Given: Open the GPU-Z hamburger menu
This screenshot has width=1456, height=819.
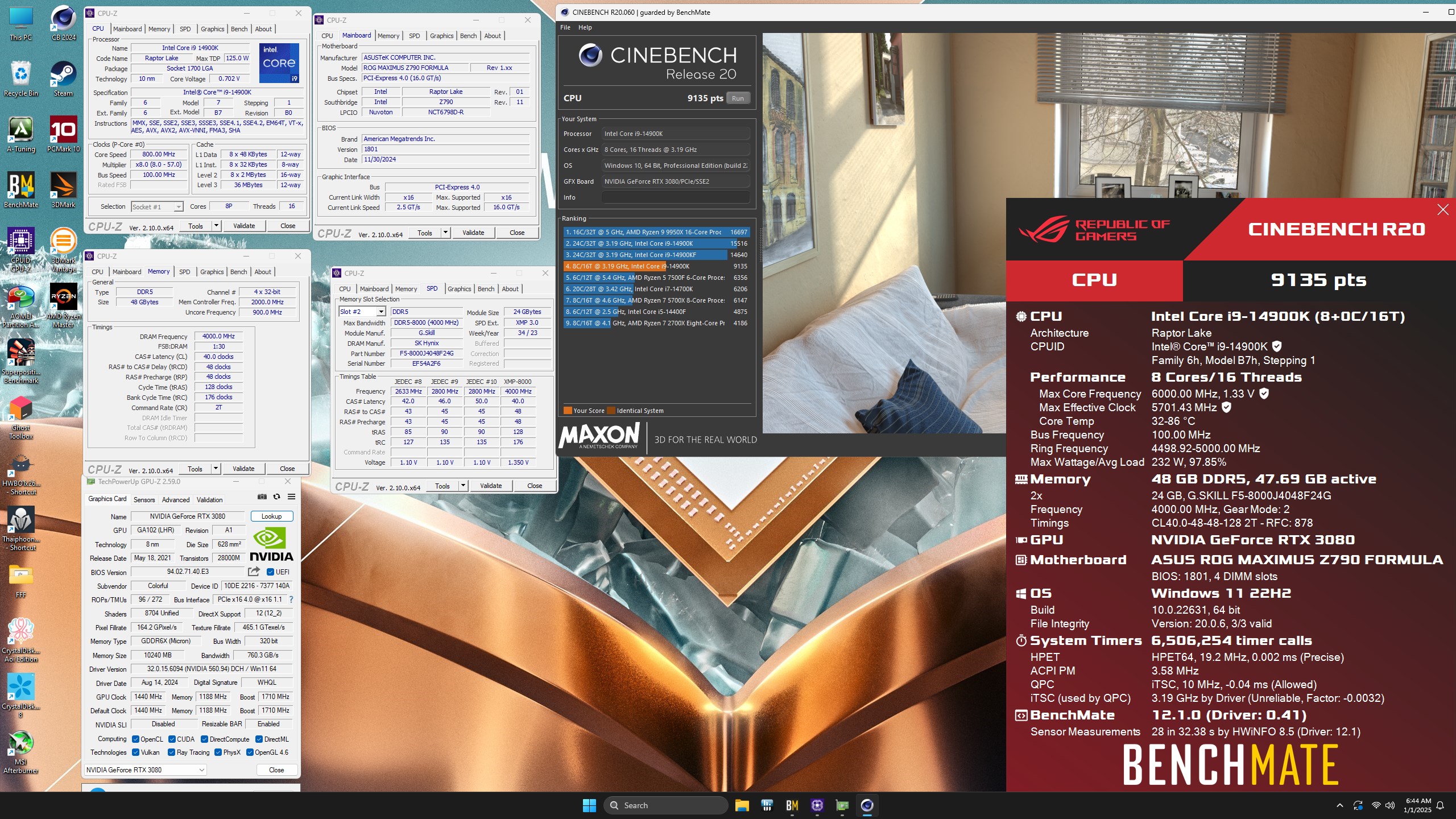Looking at the screenshot, I should (291, 497).
